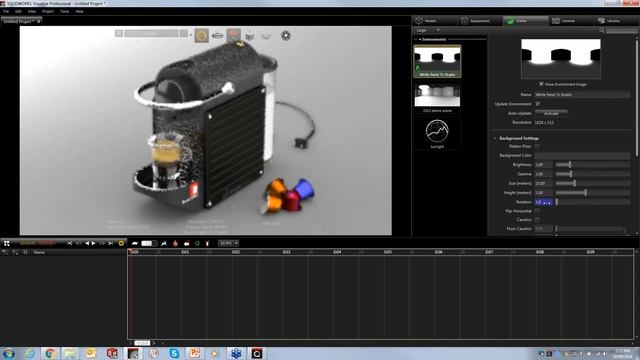640x360 pixels.
Task: Click the Gamma slider
Action: (593, 174)
